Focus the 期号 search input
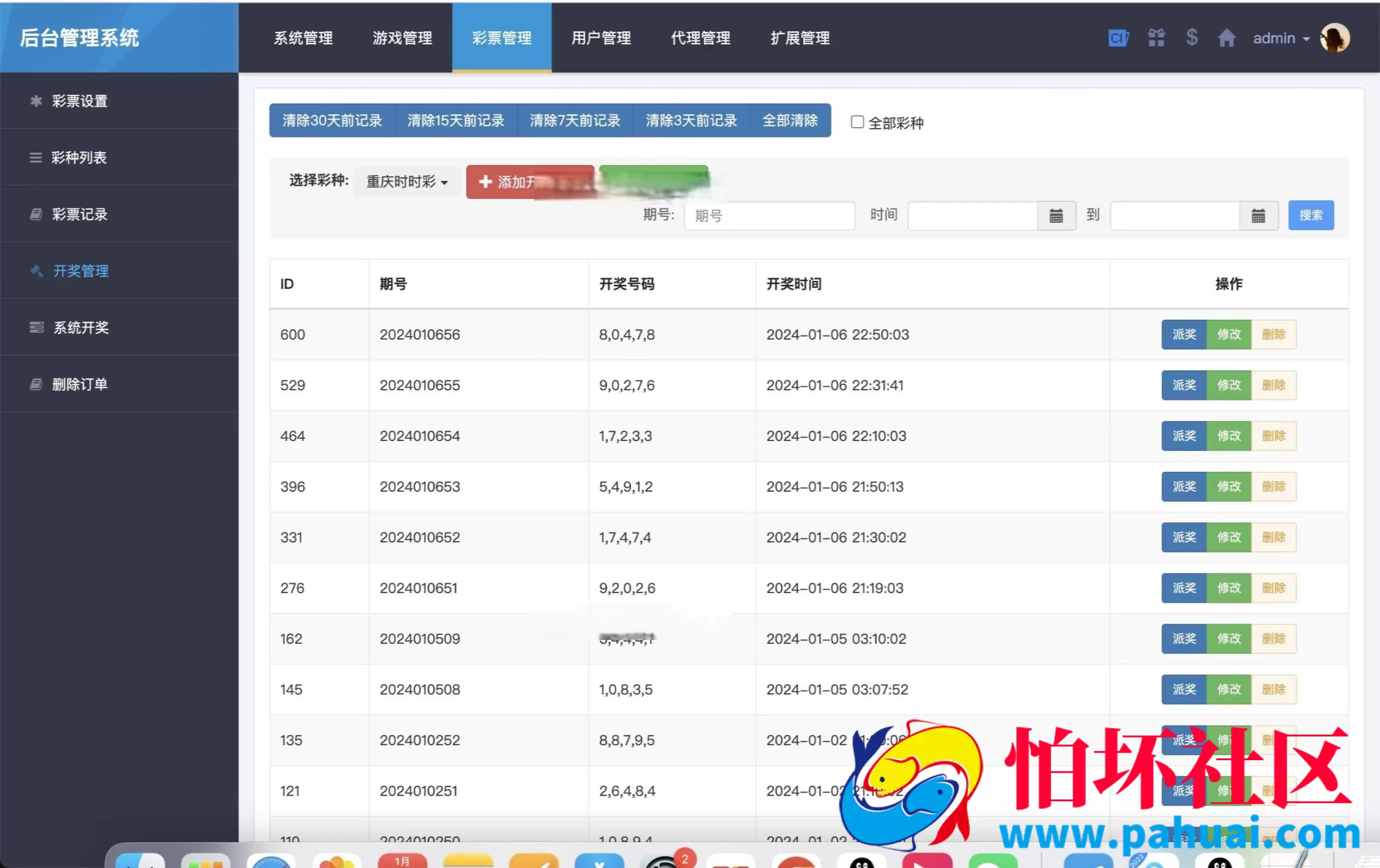Screen dimensions: 1380x868 tap(770, 216)
